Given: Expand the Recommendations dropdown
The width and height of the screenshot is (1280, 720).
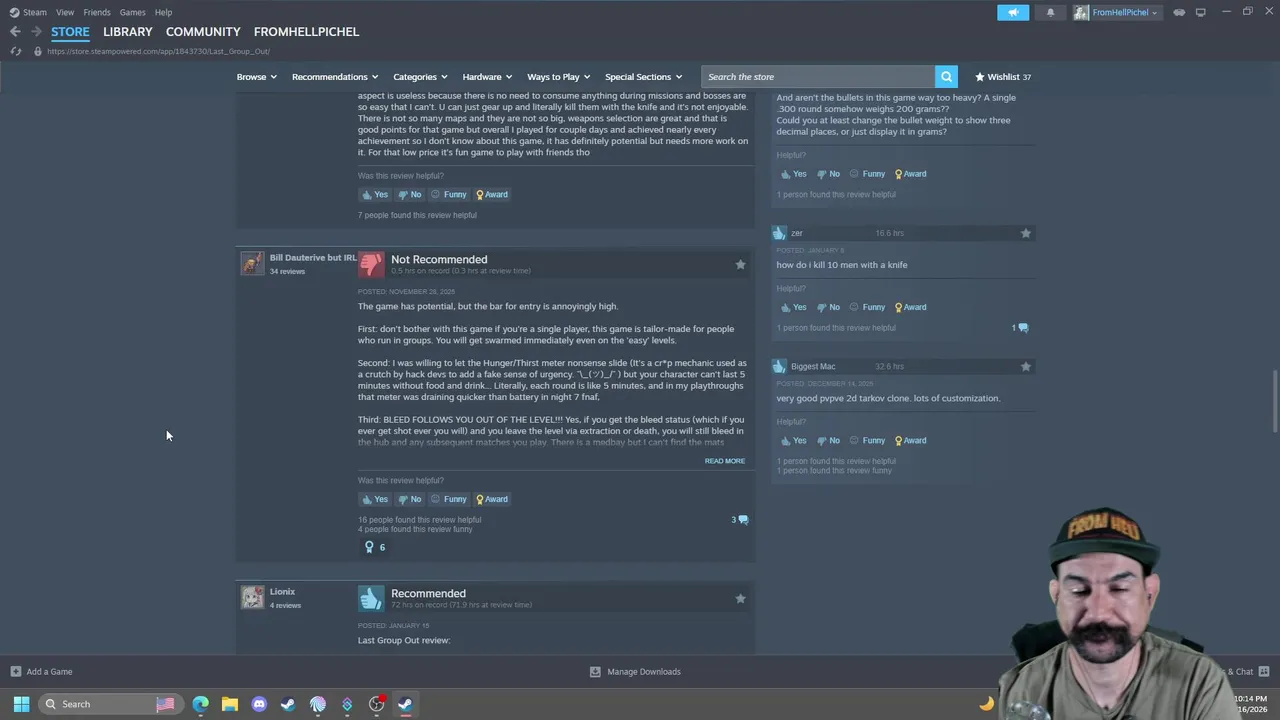Looking at the screenshot, I should click(335, 77).
